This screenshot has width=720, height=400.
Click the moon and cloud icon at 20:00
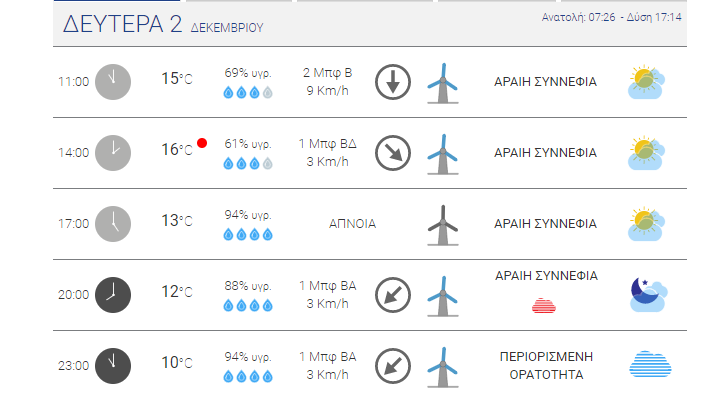tap(647, 294)
